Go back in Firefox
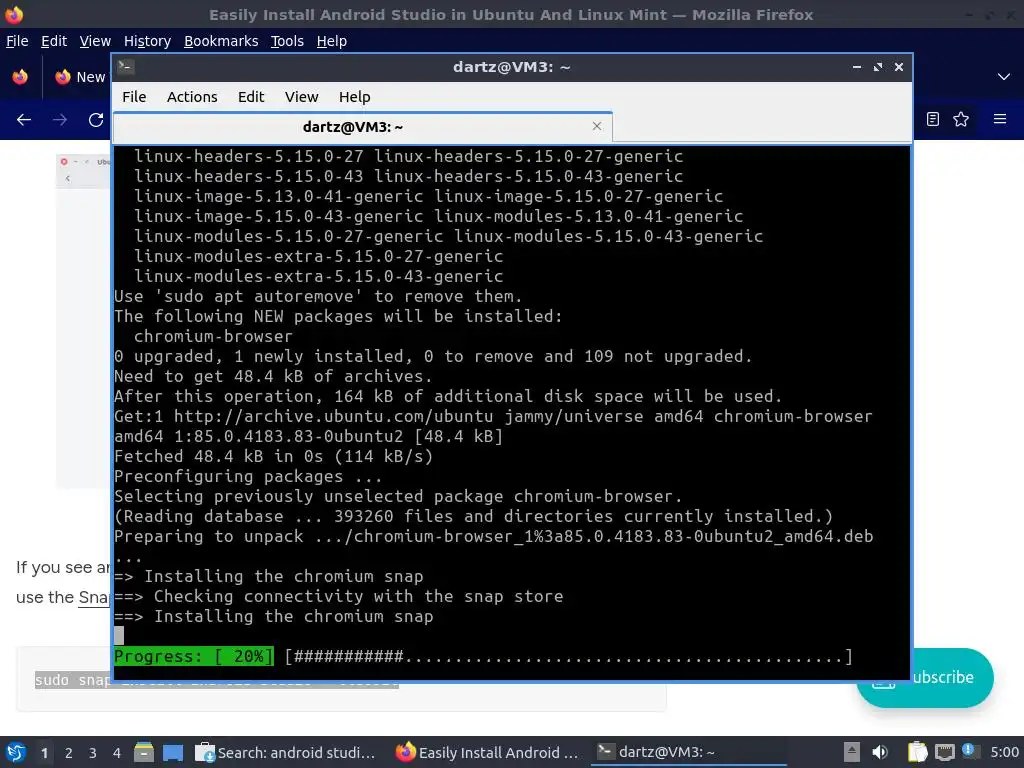The height and width of the screenshot is (768, 1024). (x=24, y=120)
